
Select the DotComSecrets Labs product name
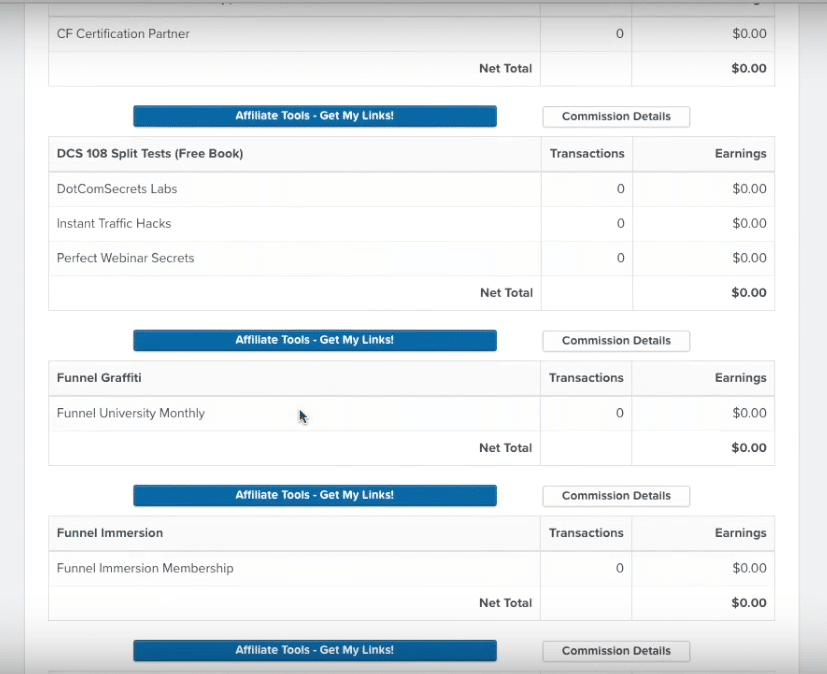(x=117, y=189)
